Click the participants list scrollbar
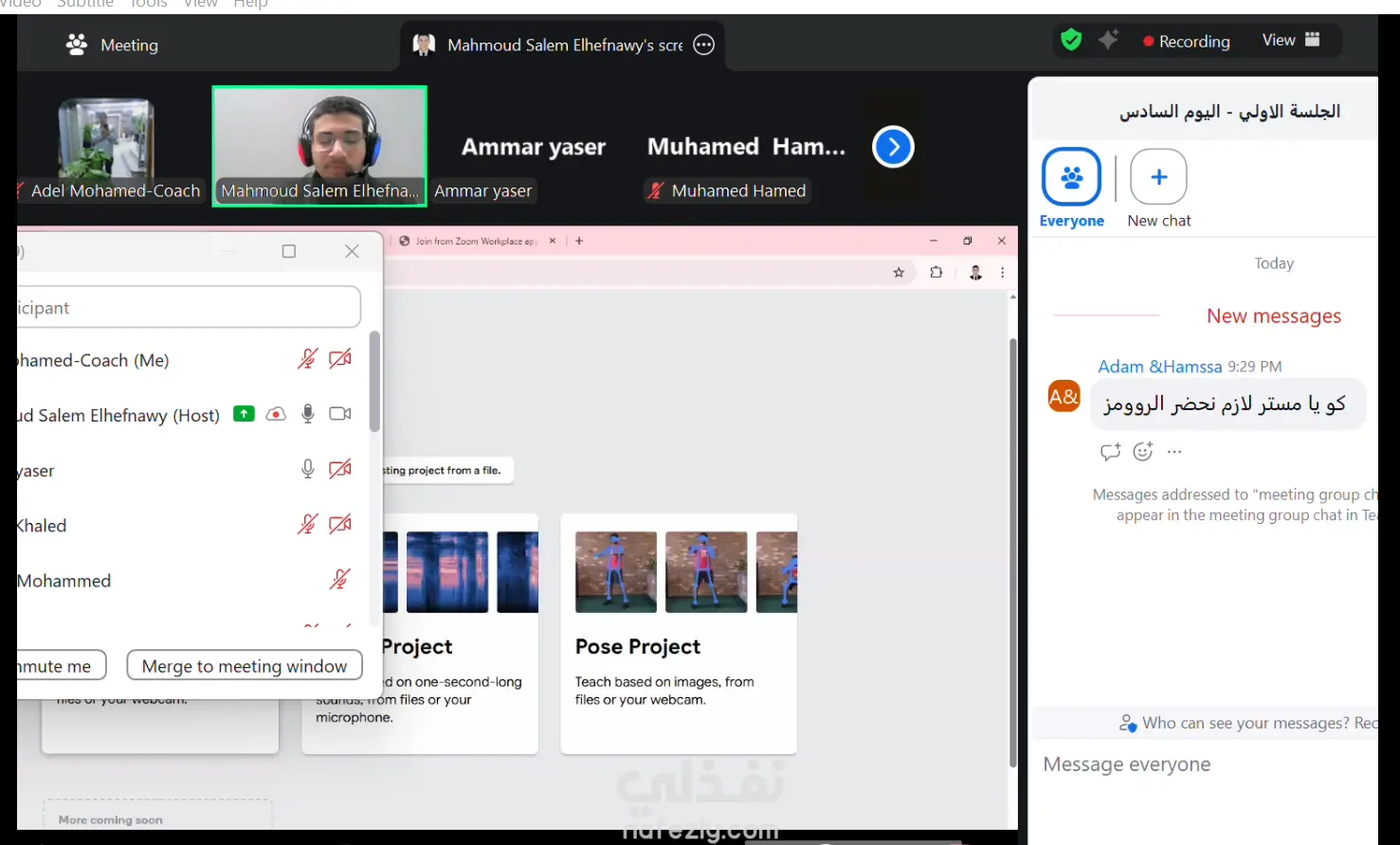The image size is (1400, 845). click(374, 381)
